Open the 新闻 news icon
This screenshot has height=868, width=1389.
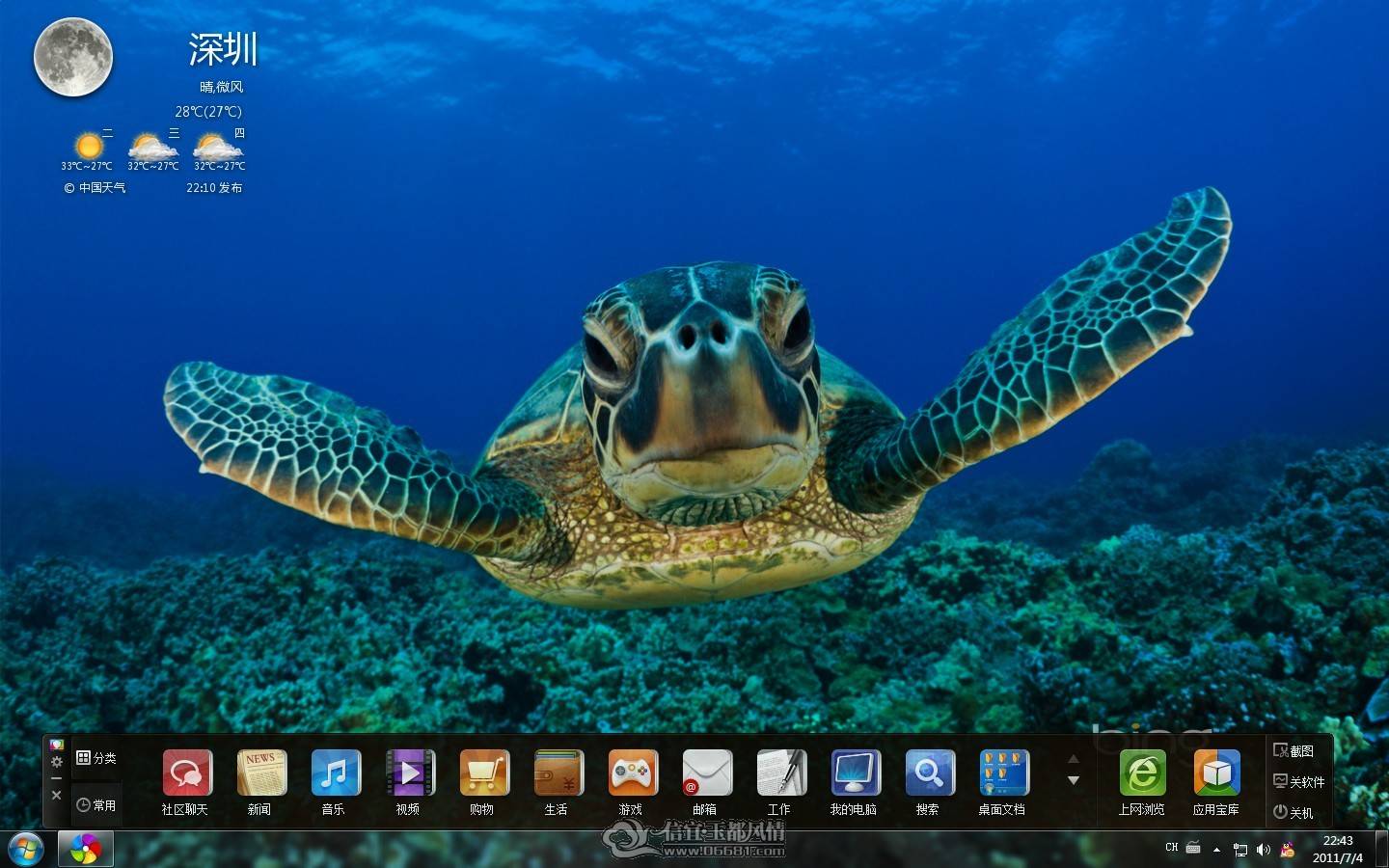pos(260,774)
